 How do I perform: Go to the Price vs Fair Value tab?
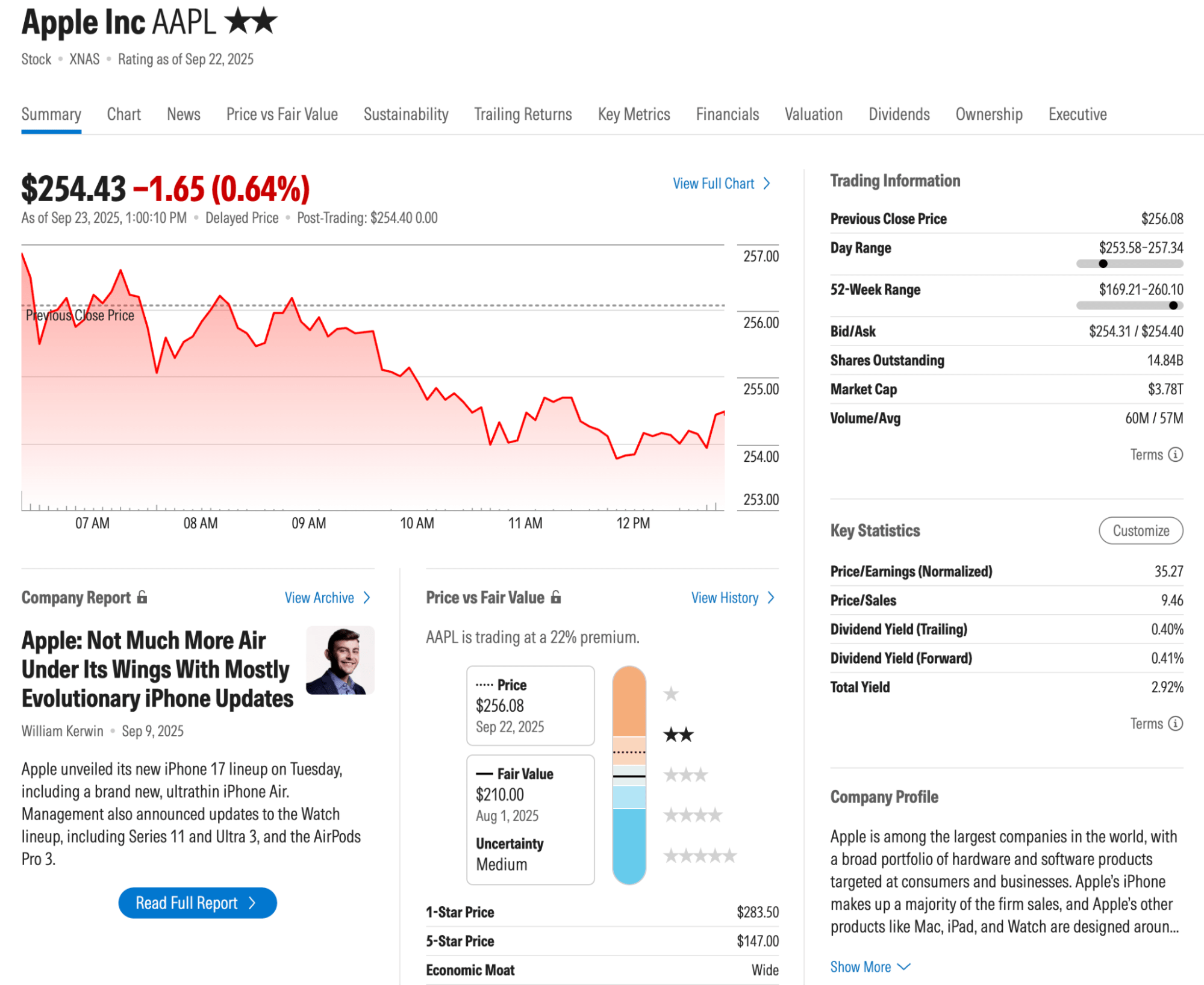(282, 114)
